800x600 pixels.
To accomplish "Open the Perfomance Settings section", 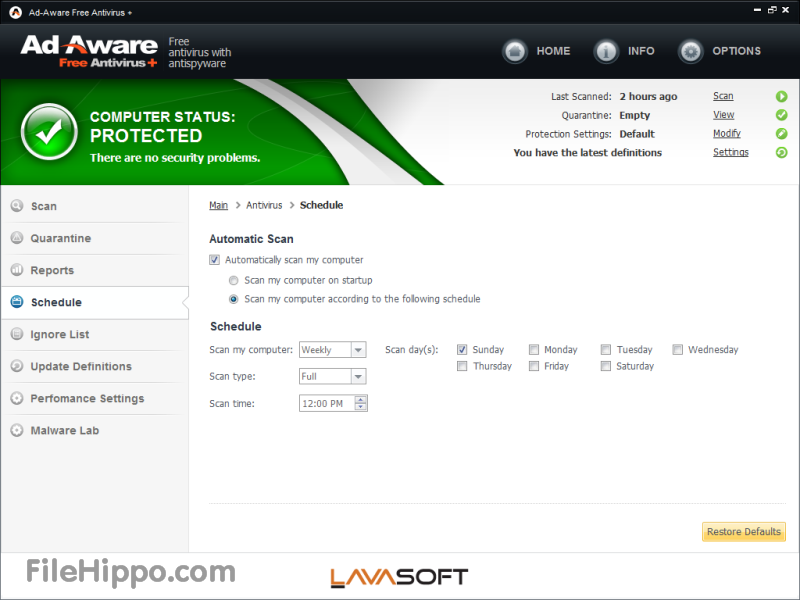I will point(95,398).
